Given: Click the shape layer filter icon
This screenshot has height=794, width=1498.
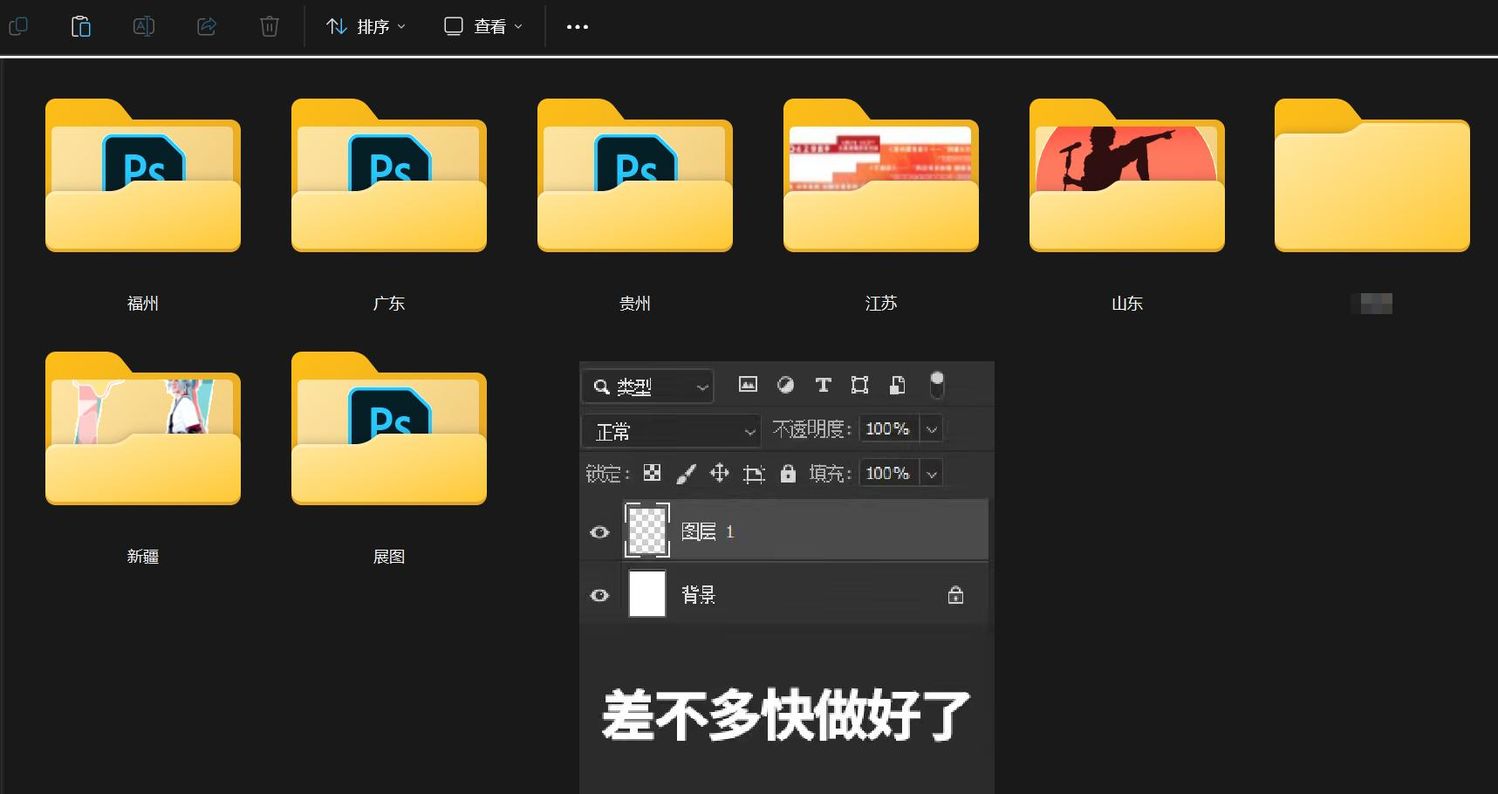Looking at the screenshot, I should 859,385.
